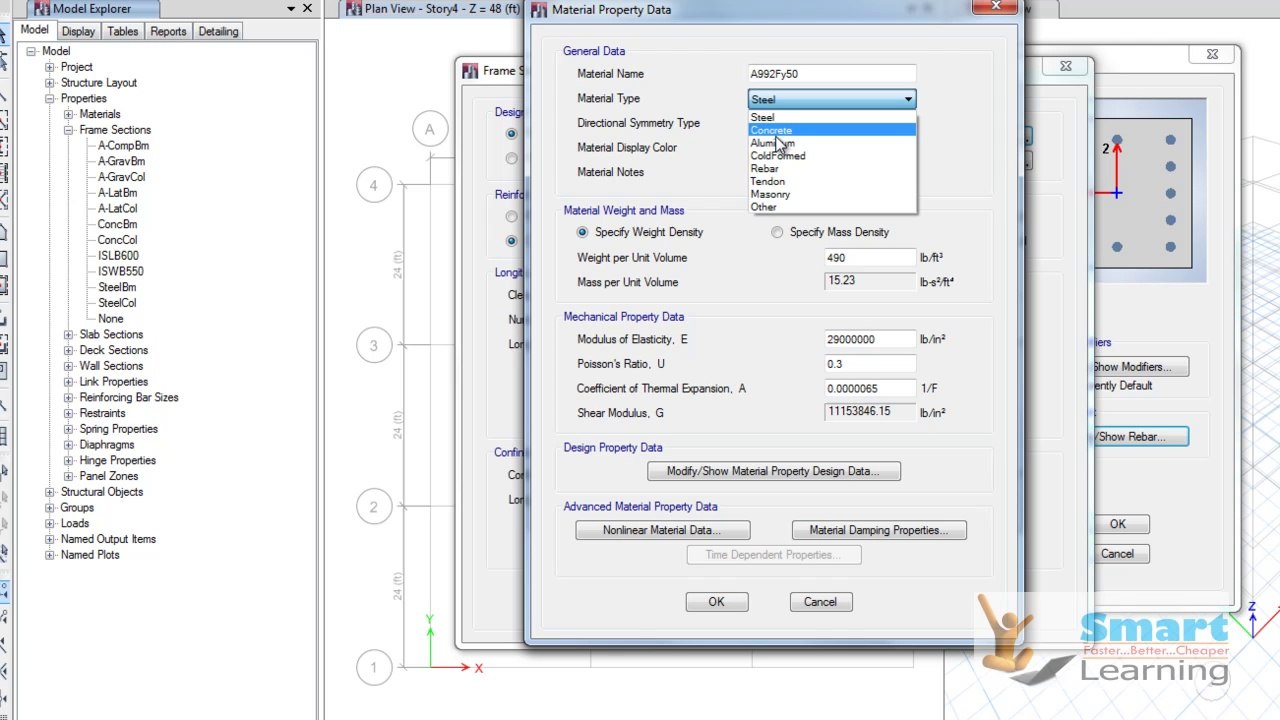Image resolution: width=1280 pixels, height=720 pixels.
Task: Open Material Damping Properties
Action: coord(879,530)
